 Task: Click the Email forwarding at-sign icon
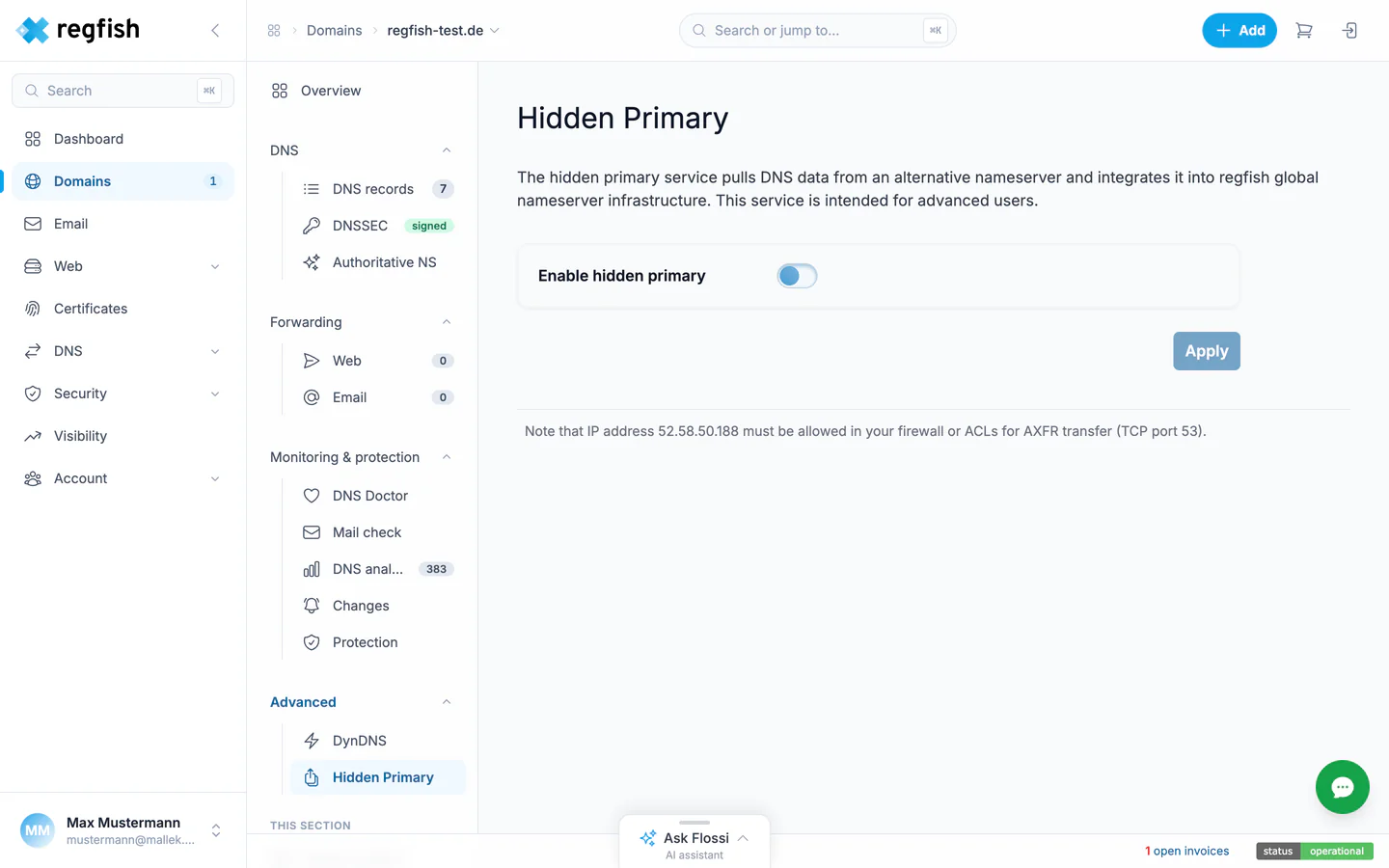pos(312,397)
